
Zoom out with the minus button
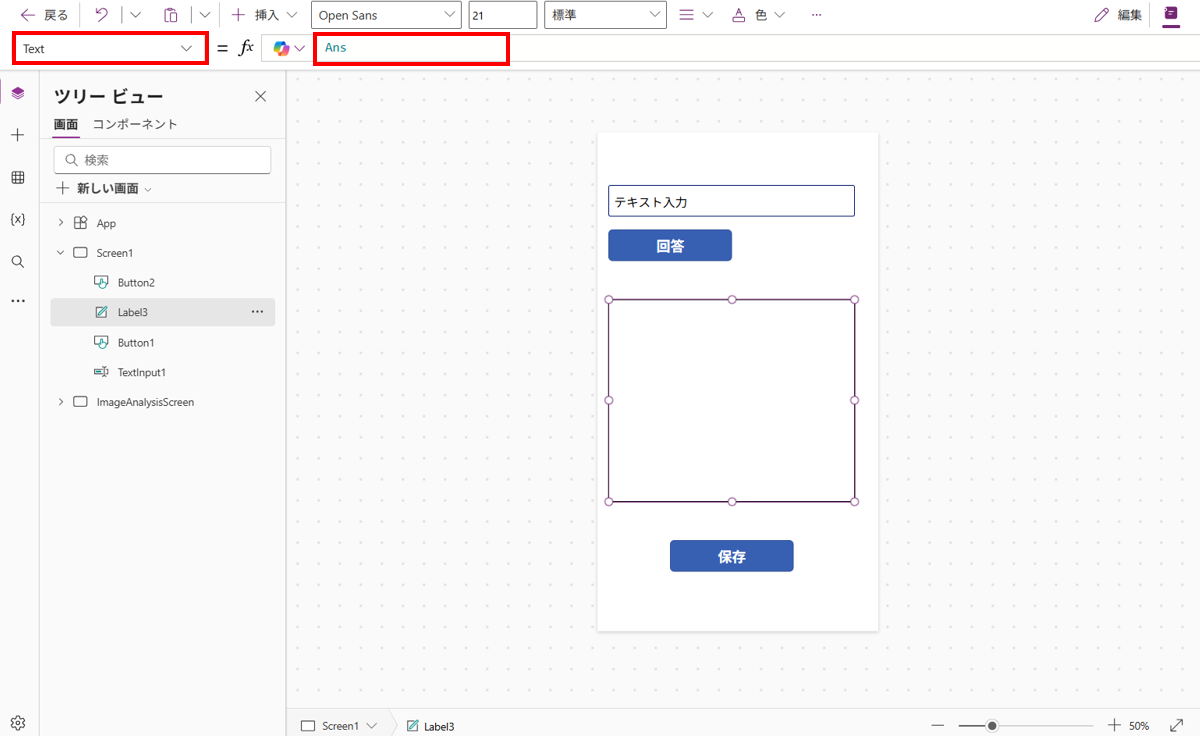coord(937,725)
